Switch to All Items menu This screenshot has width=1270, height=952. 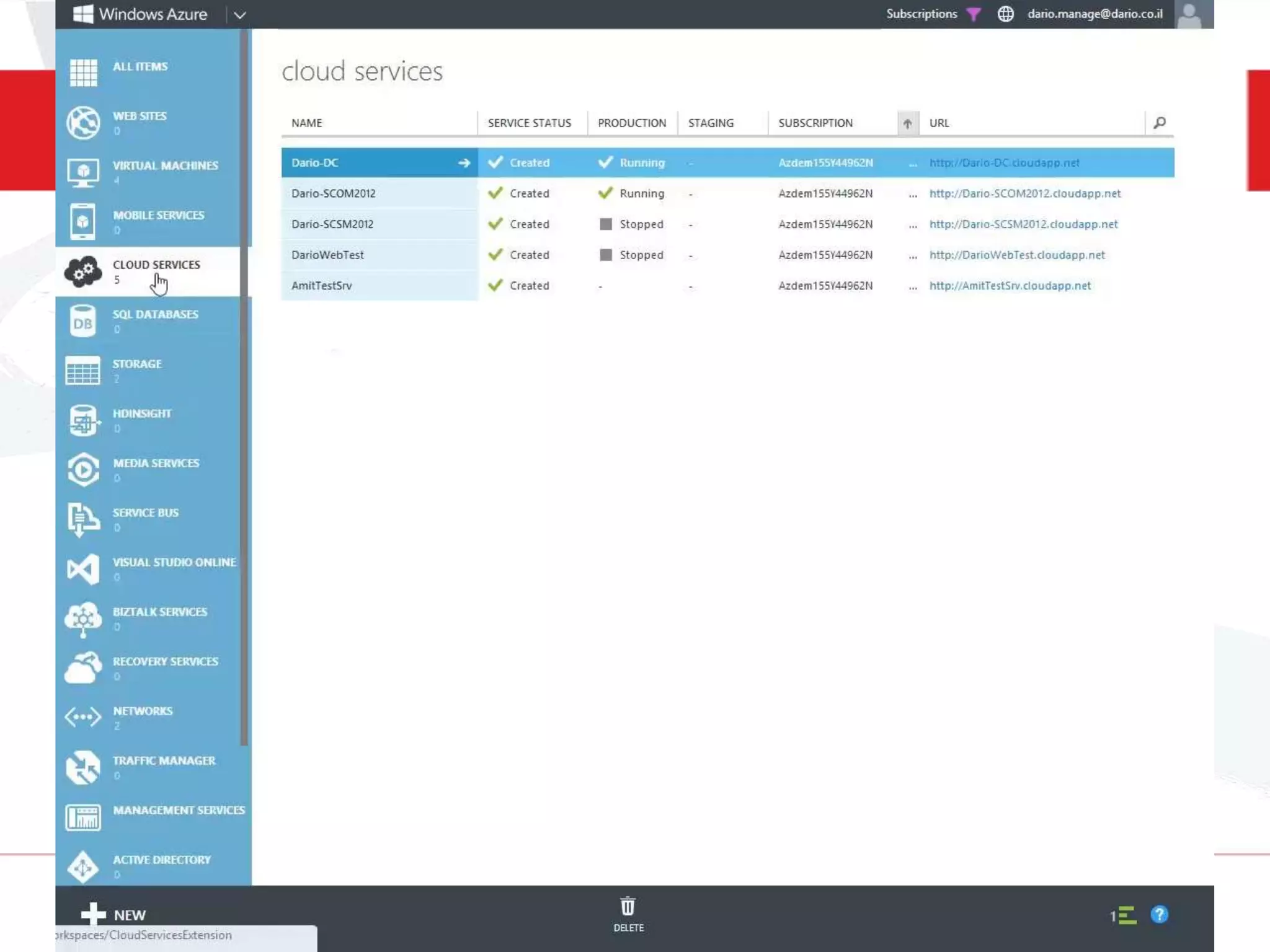coord(140,67)
